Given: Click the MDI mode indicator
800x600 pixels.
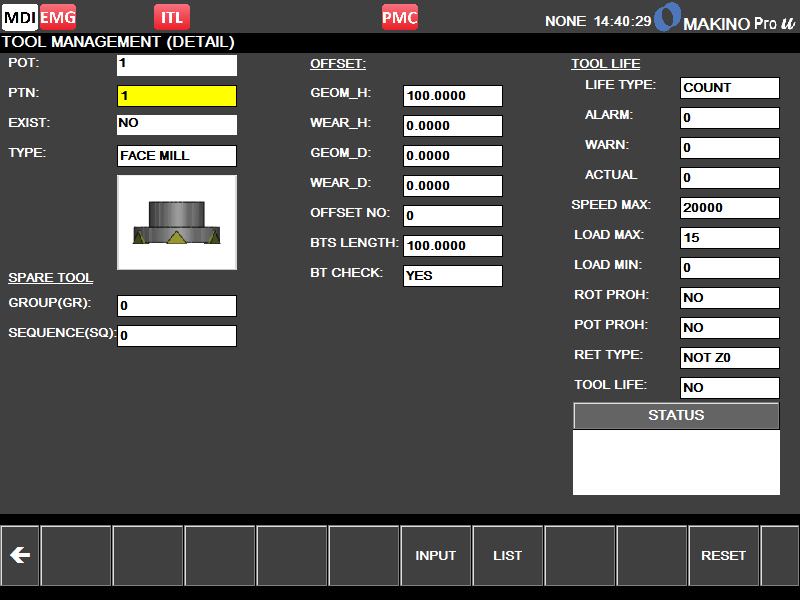Looking at the screenshot, I should point(20,17).
